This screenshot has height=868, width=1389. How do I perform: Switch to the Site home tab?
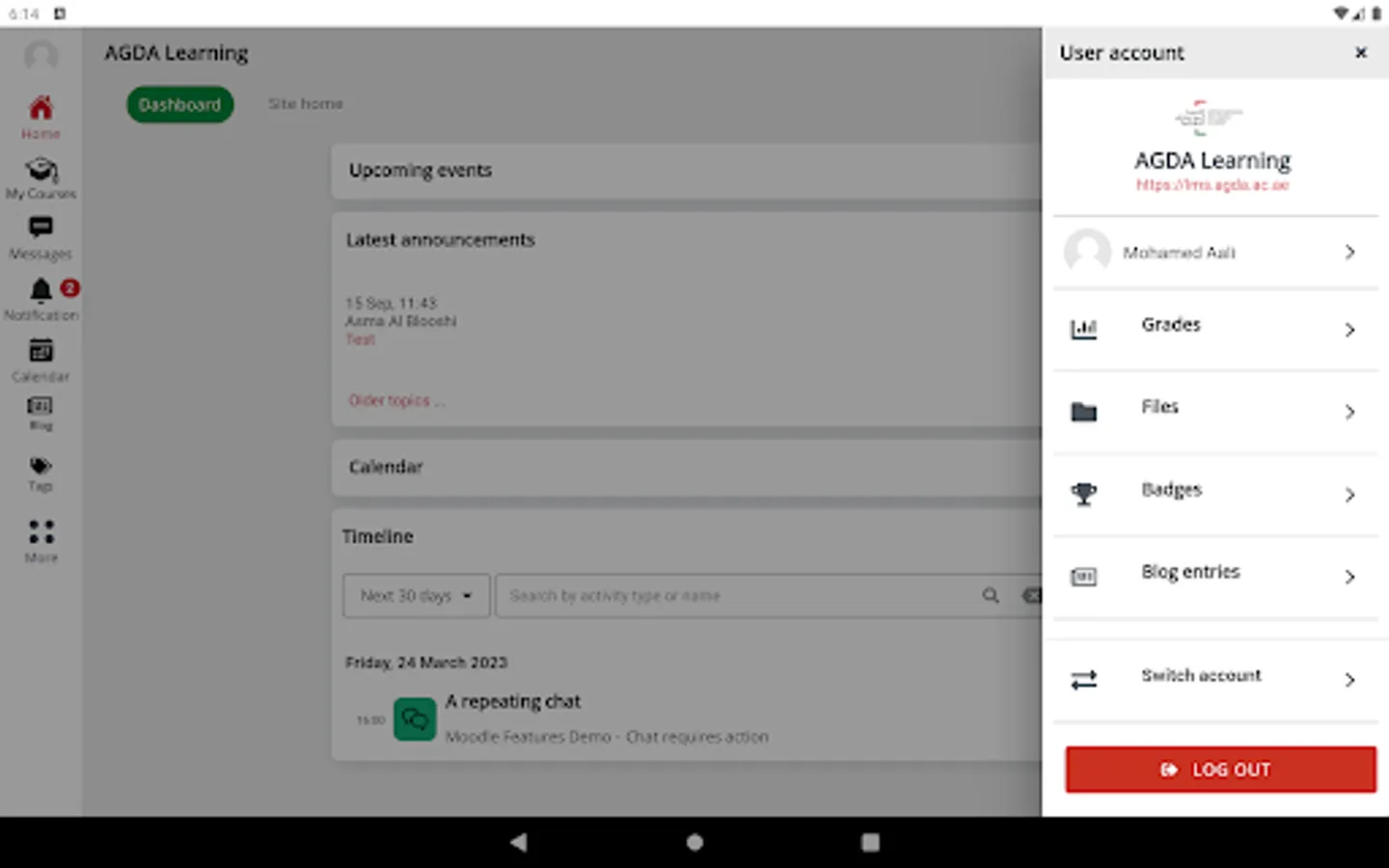(306, 103)
